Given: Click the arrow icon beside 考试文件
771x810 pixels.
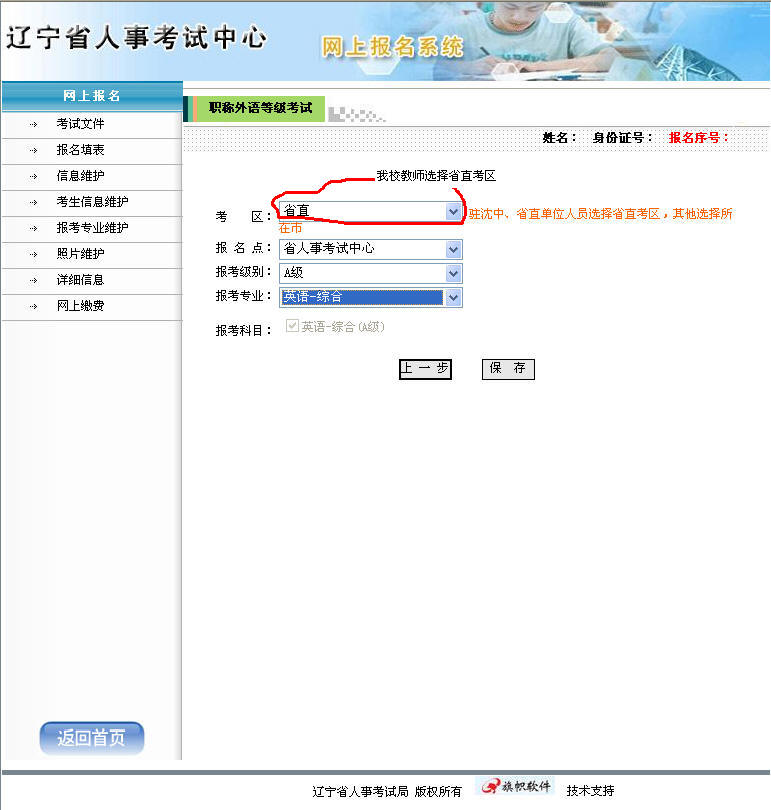Looking at the screenshot, I should [33, 124].
